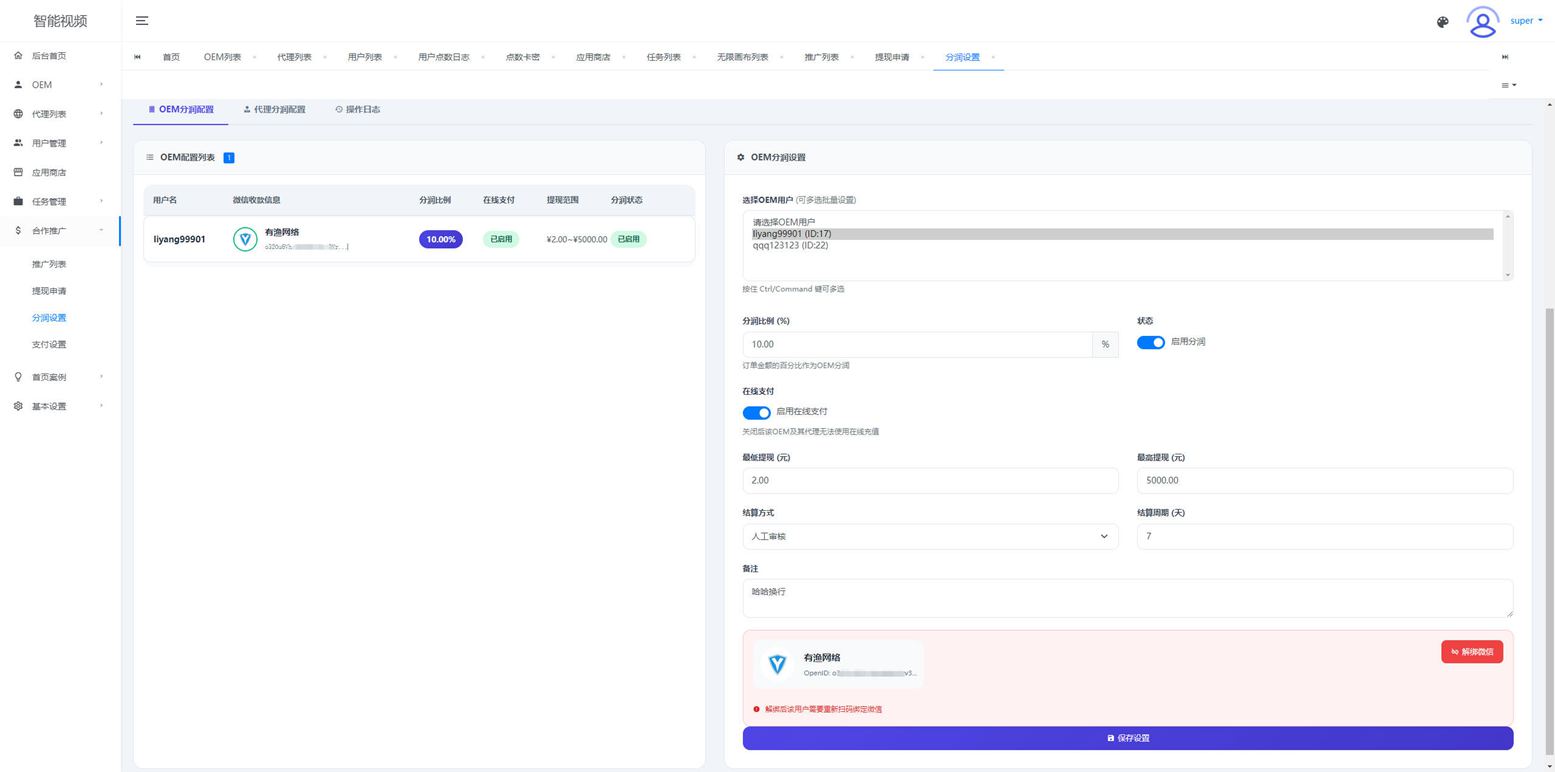
Task: Click the 应用商店 store icon
Action: (x=18, y=172)
